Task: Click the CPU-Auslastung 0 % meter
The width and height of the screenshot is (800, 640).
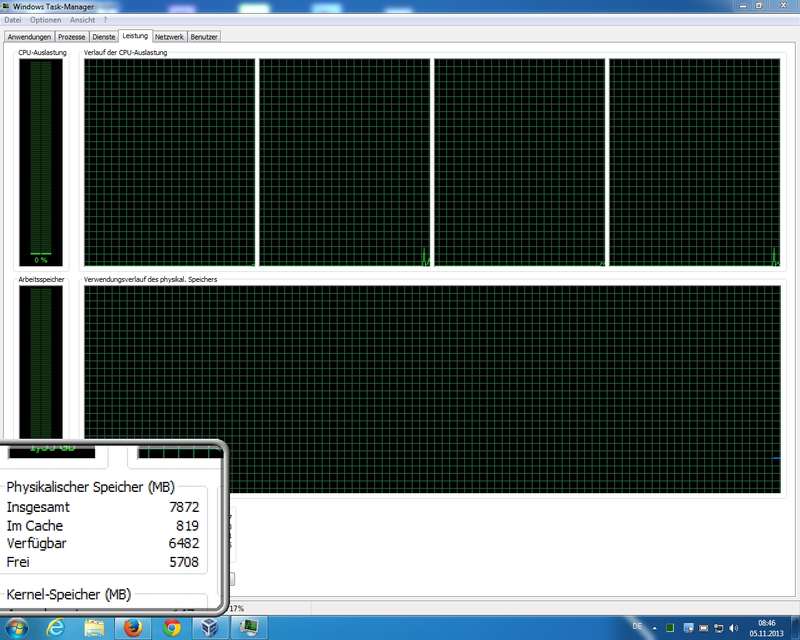Action: coord(41,162)
